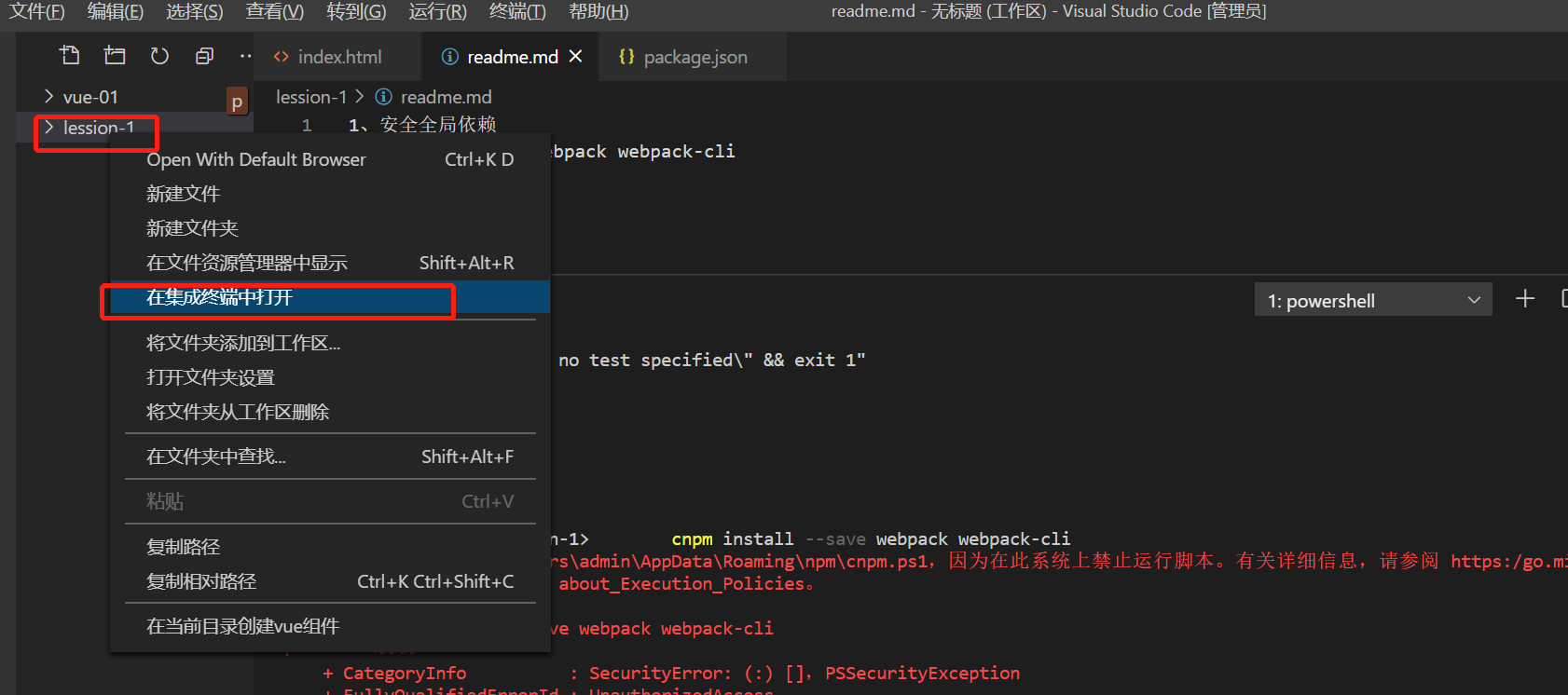Image resolution: width=1568 pixels, height=695 pixels.
Task: Collapse all folders using the collapse icon
Action: click(204, 56)
